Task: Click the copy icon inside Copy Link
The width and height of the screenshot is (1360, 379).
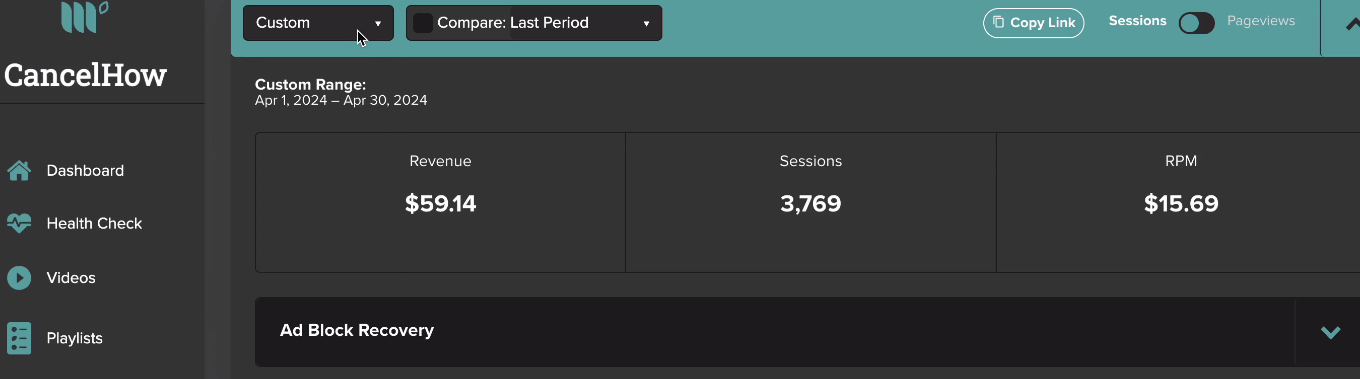Action: (x=998, y=23)
